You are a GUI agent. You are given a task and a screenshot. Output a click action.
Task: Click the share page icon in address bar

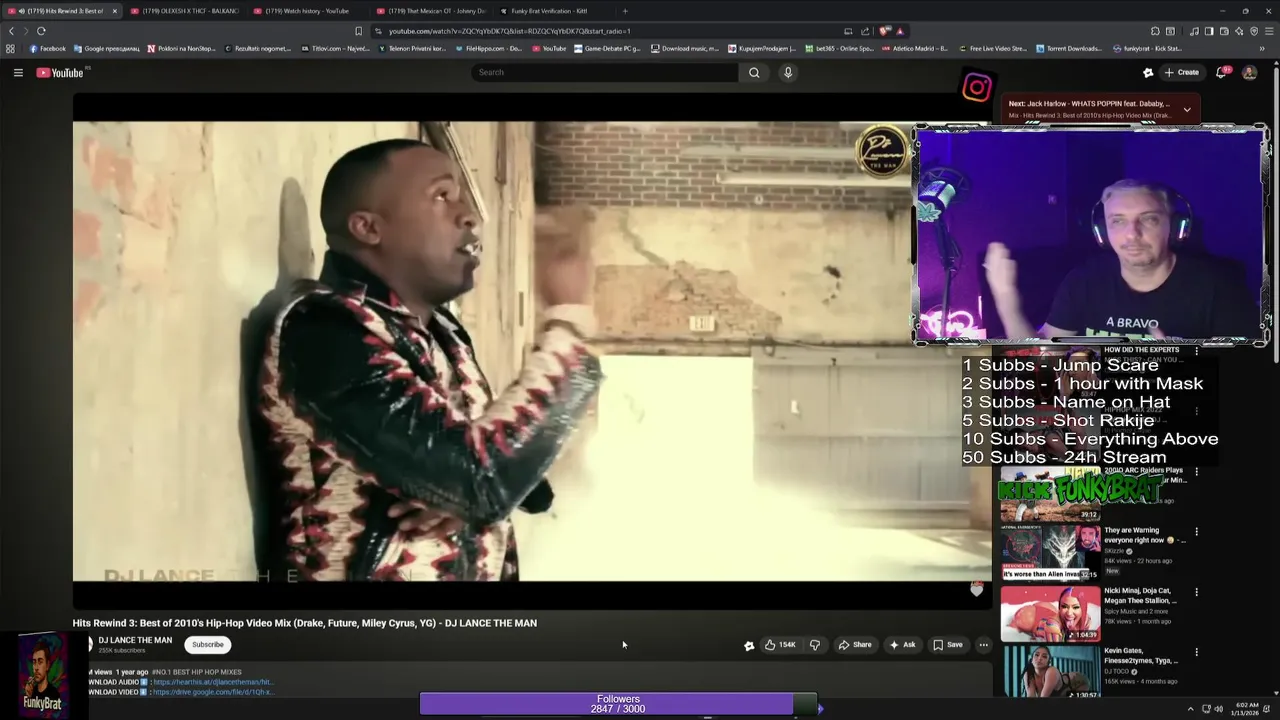(x=865, y=31)
